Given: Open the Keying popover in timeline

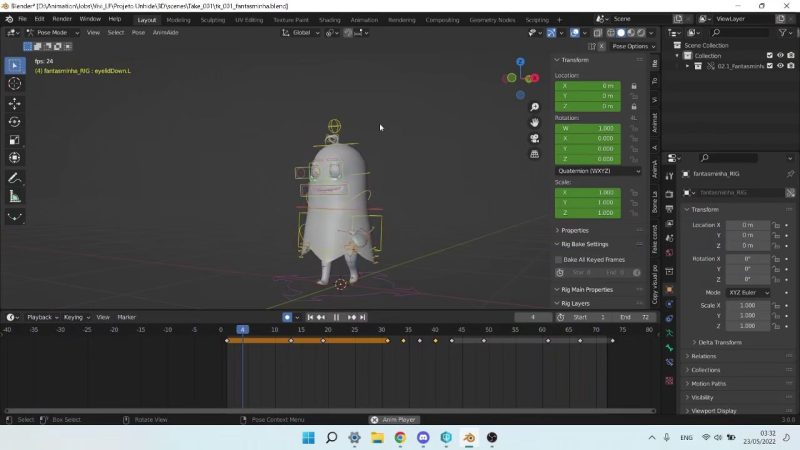Looking at the screenshot, I should pos(75,317).
